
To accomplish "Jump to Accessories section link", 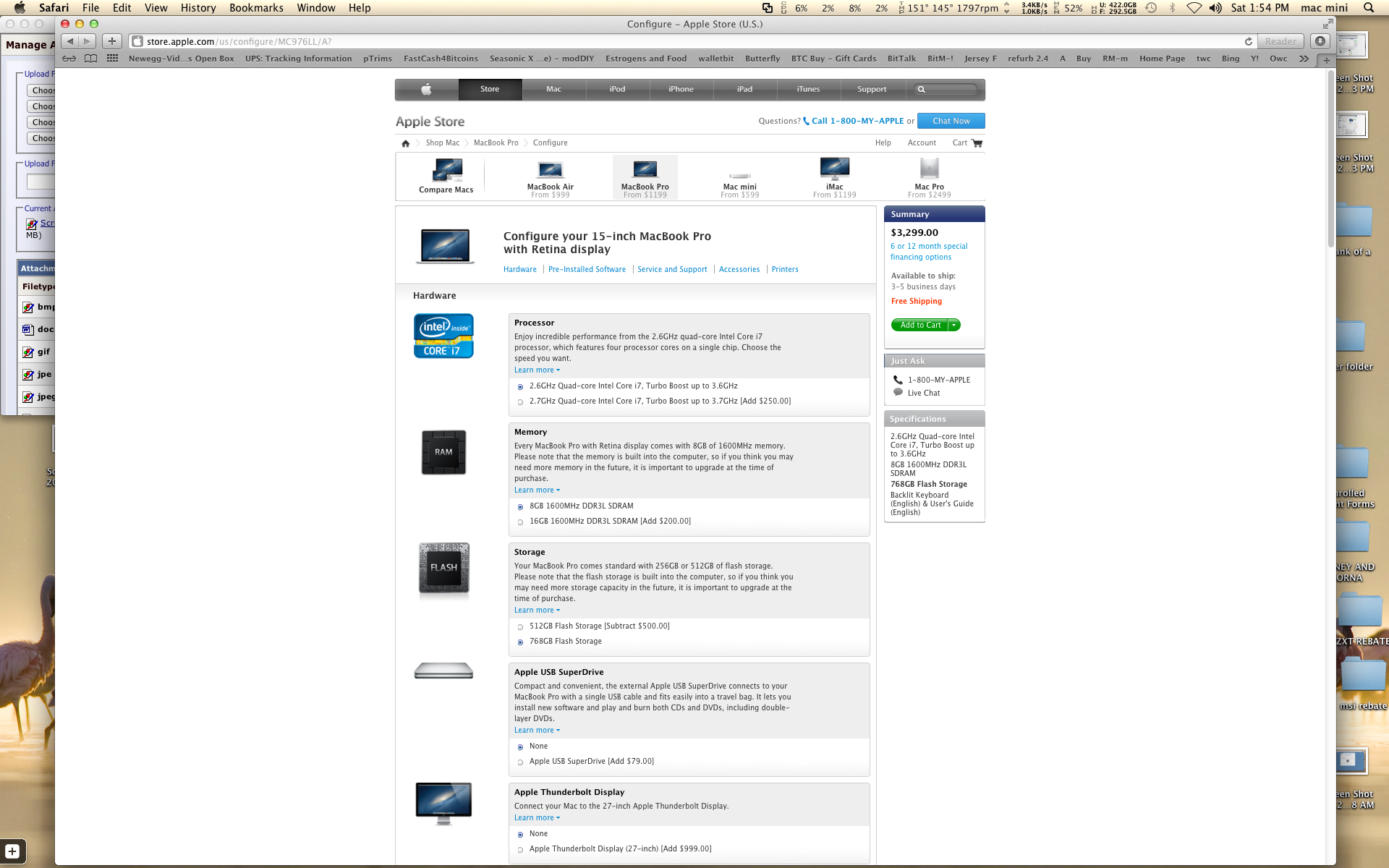I will [x=739, y=270].
